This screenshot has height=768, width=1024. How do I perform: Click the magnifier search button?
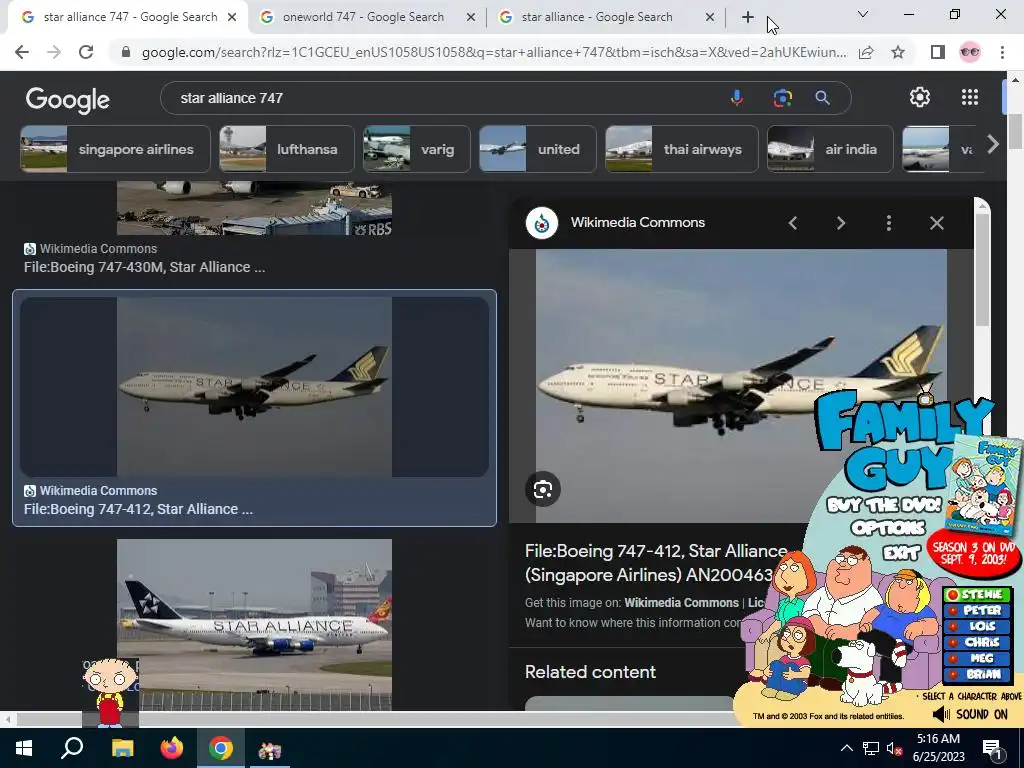click(822, 98)
